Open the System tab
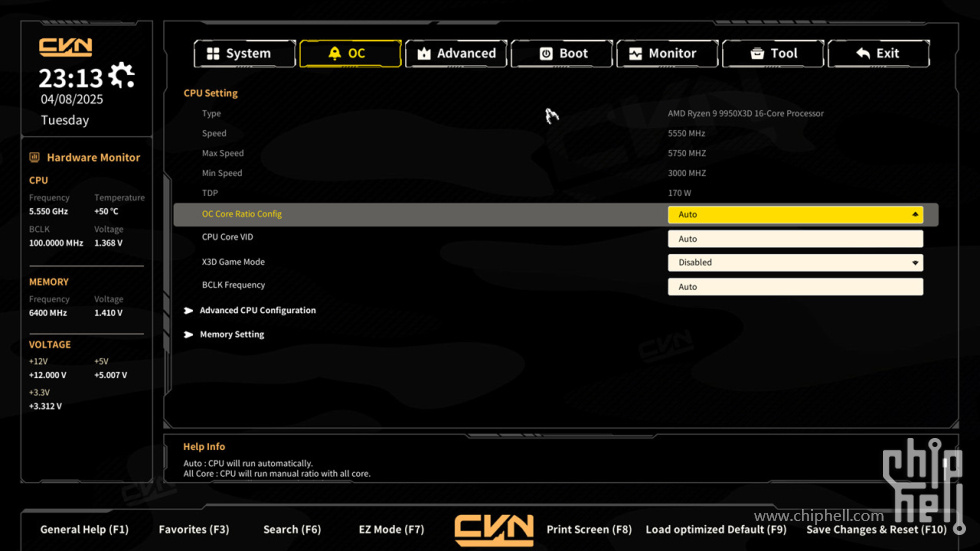Viewport: 980px width, 551px height. pos(244,54)
